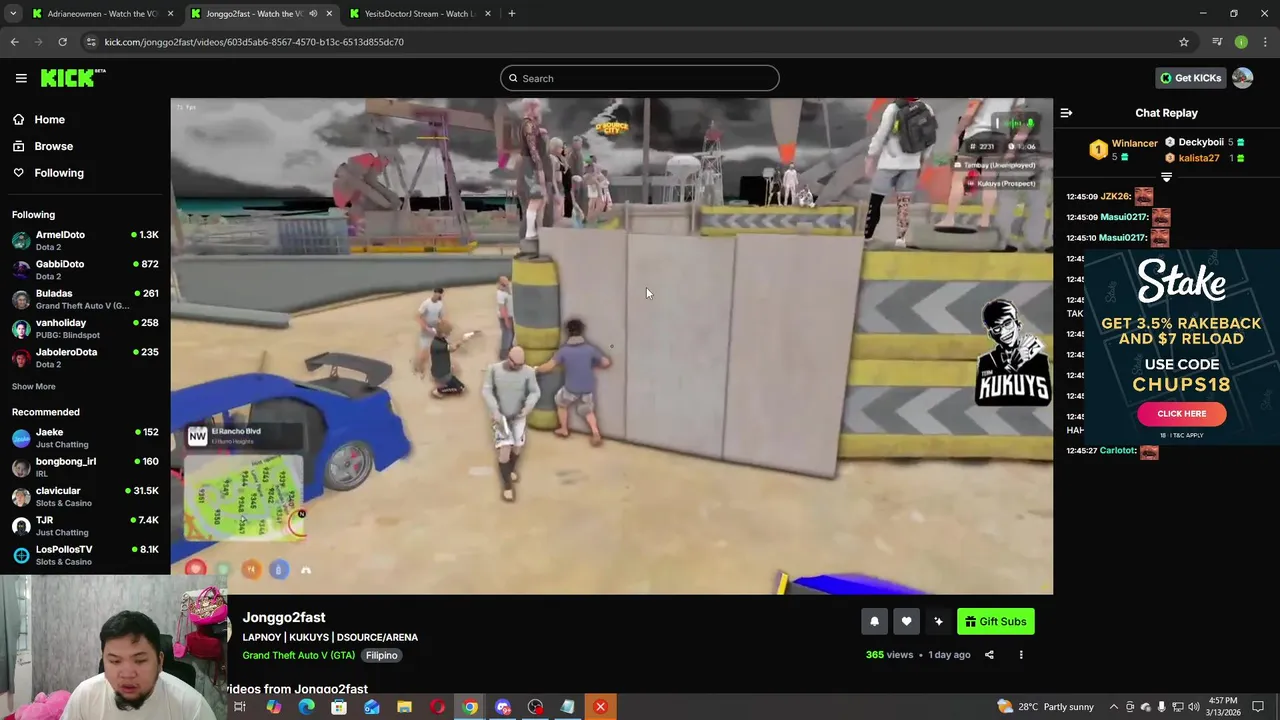
Task: Open the user profile avatar menu
Action: tap(1242, 78)
